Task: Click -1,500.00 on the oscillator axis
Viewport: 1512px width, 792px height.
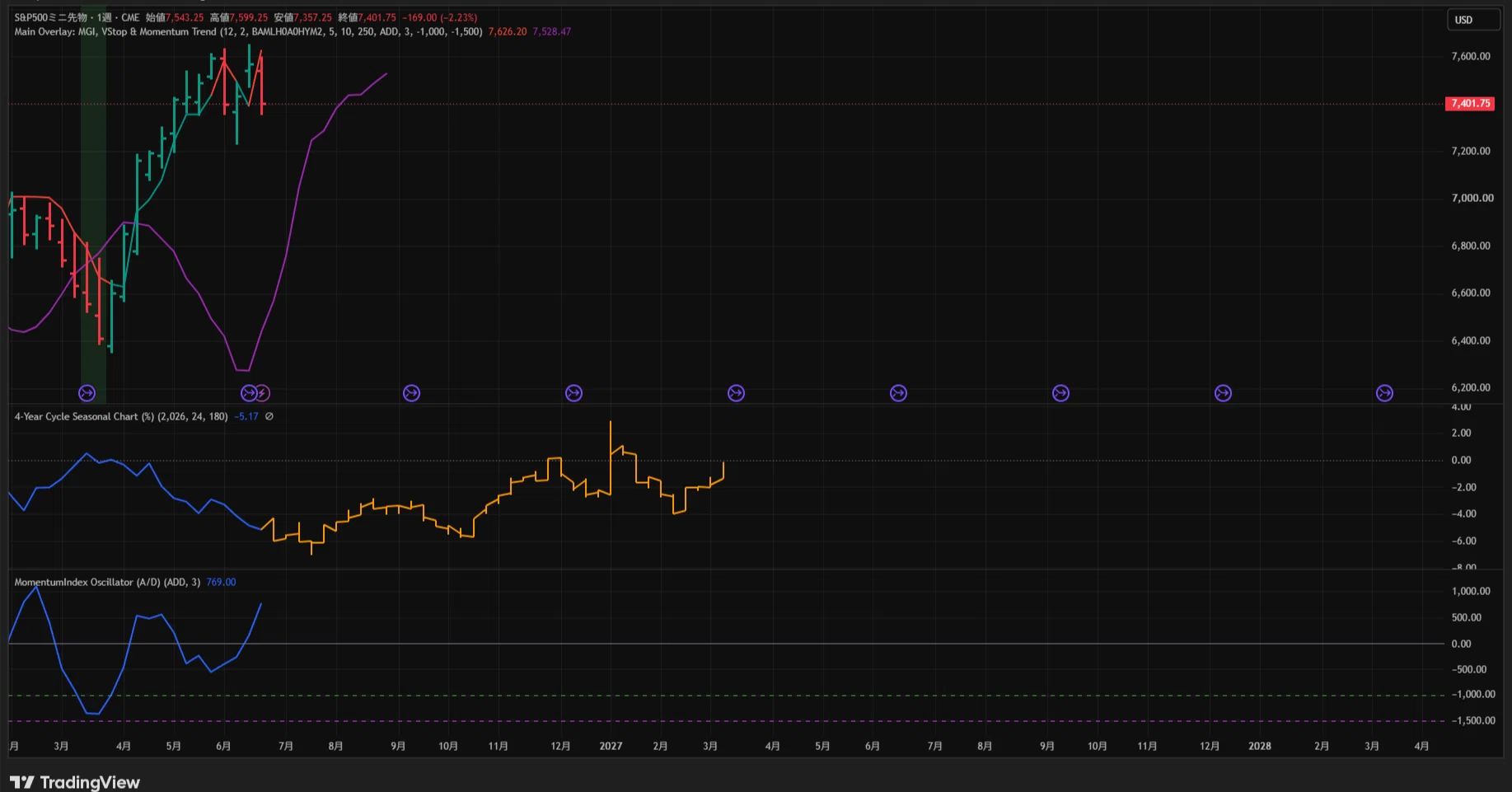Action: 1473,720
